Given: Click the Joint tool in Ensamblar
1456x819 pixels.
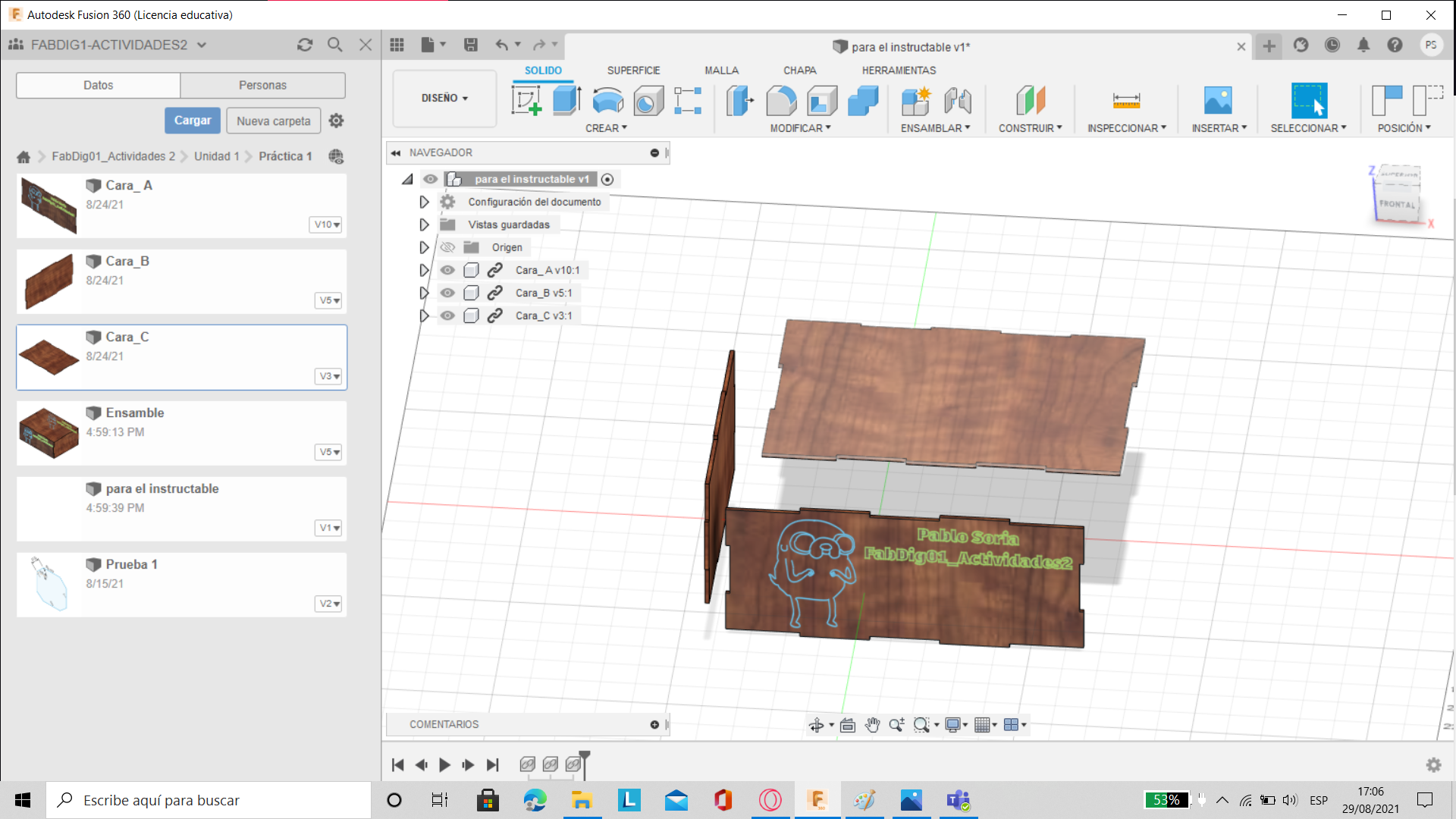Looking at the screenshot, I should [x=957, y=100].
